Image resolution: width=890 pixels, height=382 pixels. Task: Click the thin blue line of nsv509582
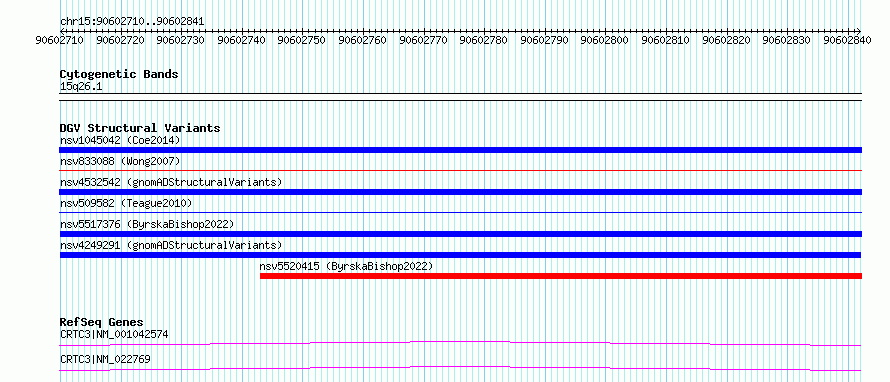(461, 212)
